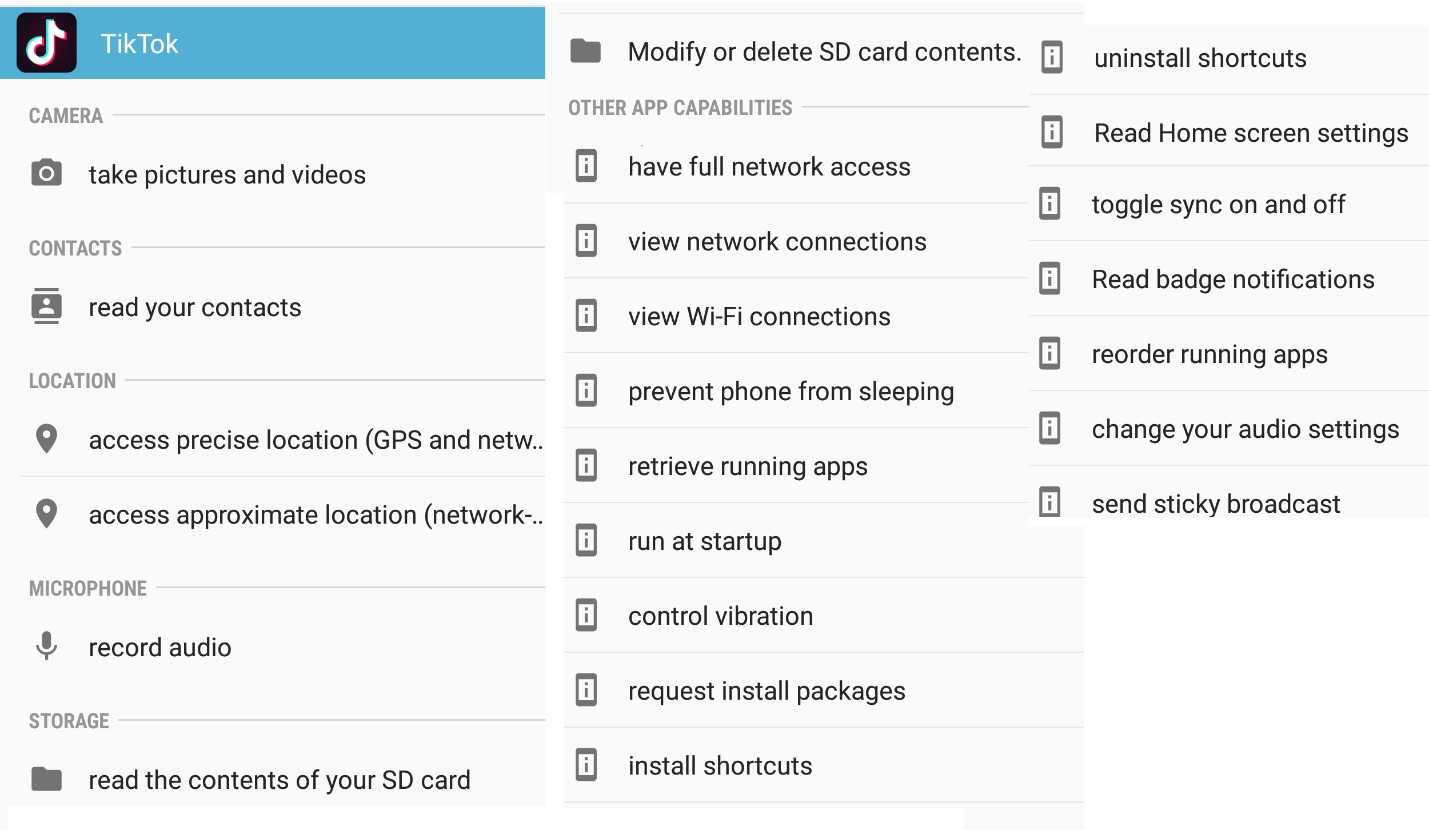Click the microphone icon by record audio
The width and height of the screenshot is (1429, 830).
(46, 646)
